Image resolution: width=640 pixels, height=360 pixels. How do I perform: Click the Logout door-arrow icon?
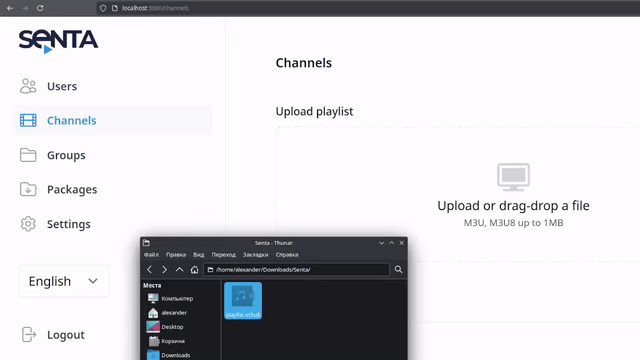pos(29,335)
